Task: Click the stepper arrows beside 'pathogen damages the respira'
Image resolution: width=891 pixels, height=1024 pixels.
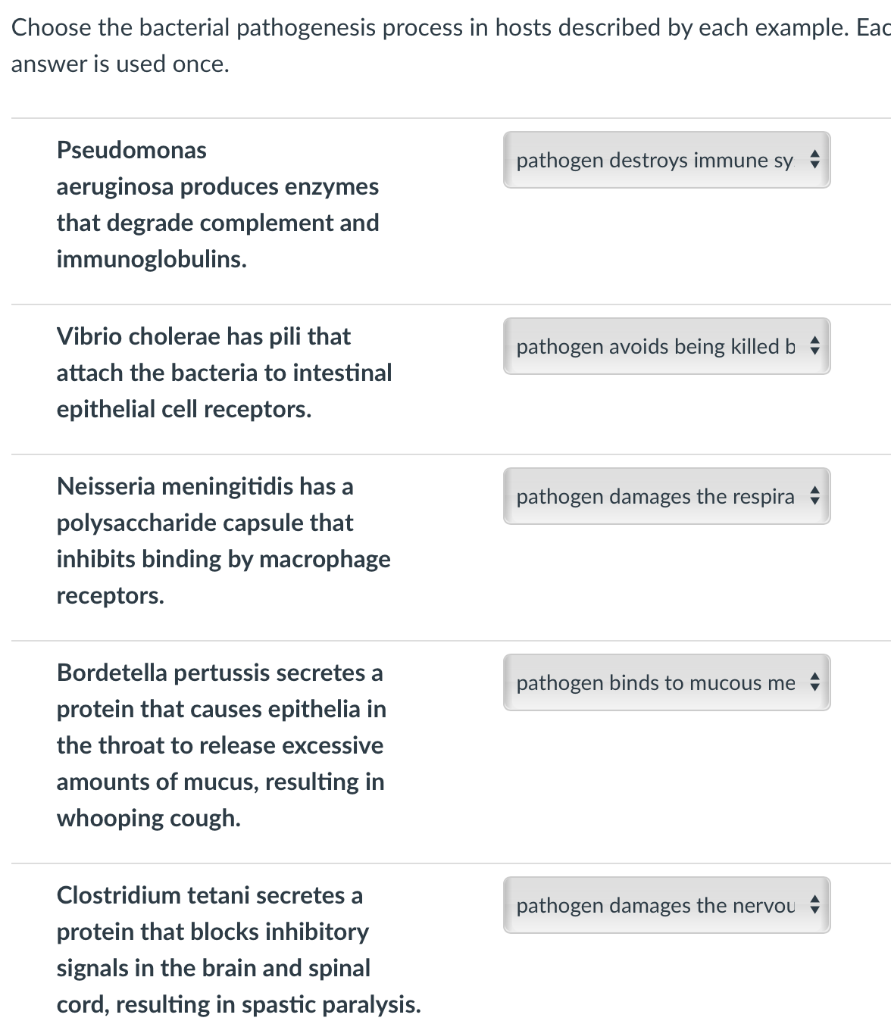Action: (x=817, y=496)
